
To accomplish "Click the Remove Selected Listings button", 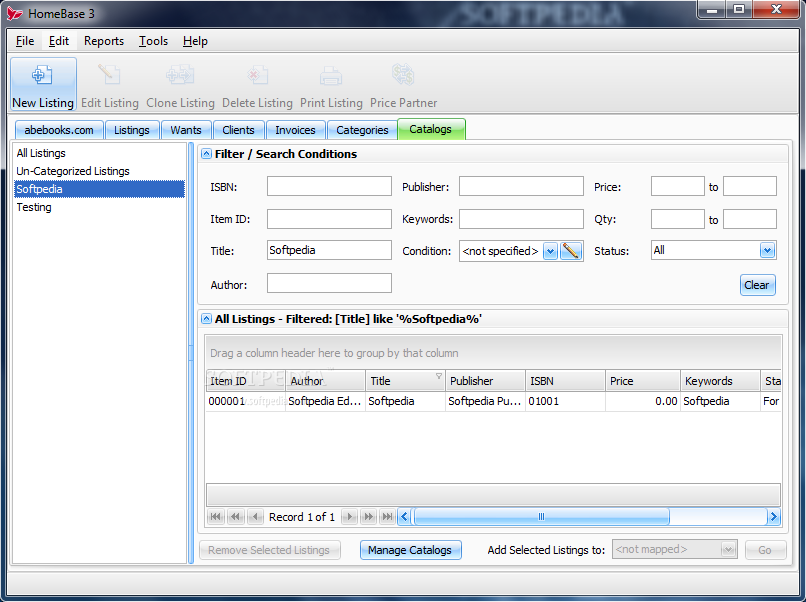I will (269, 550).
